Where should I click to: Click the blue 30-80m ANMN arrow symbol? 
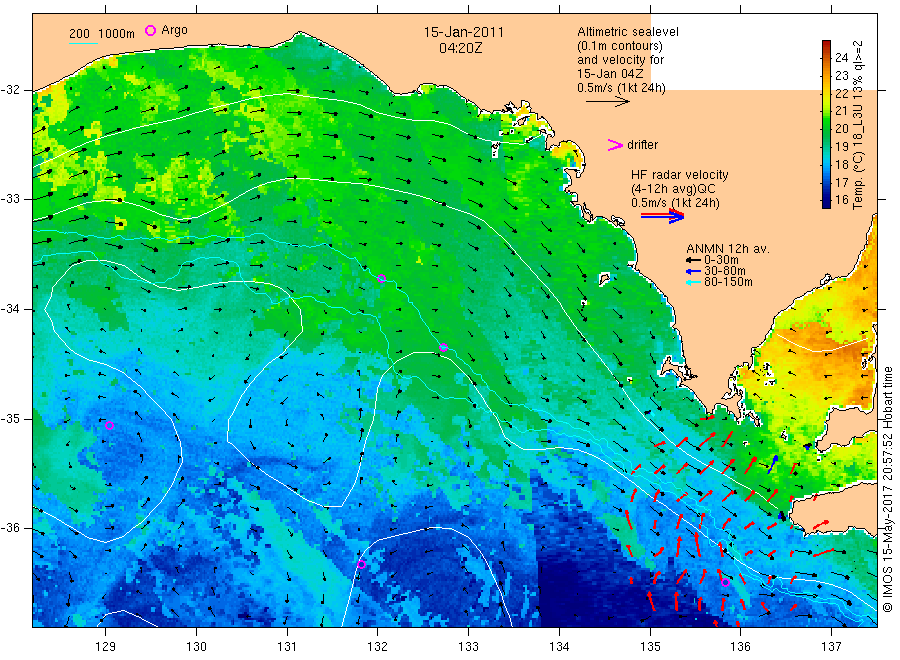pyautogui.click(x=693, y=271)
